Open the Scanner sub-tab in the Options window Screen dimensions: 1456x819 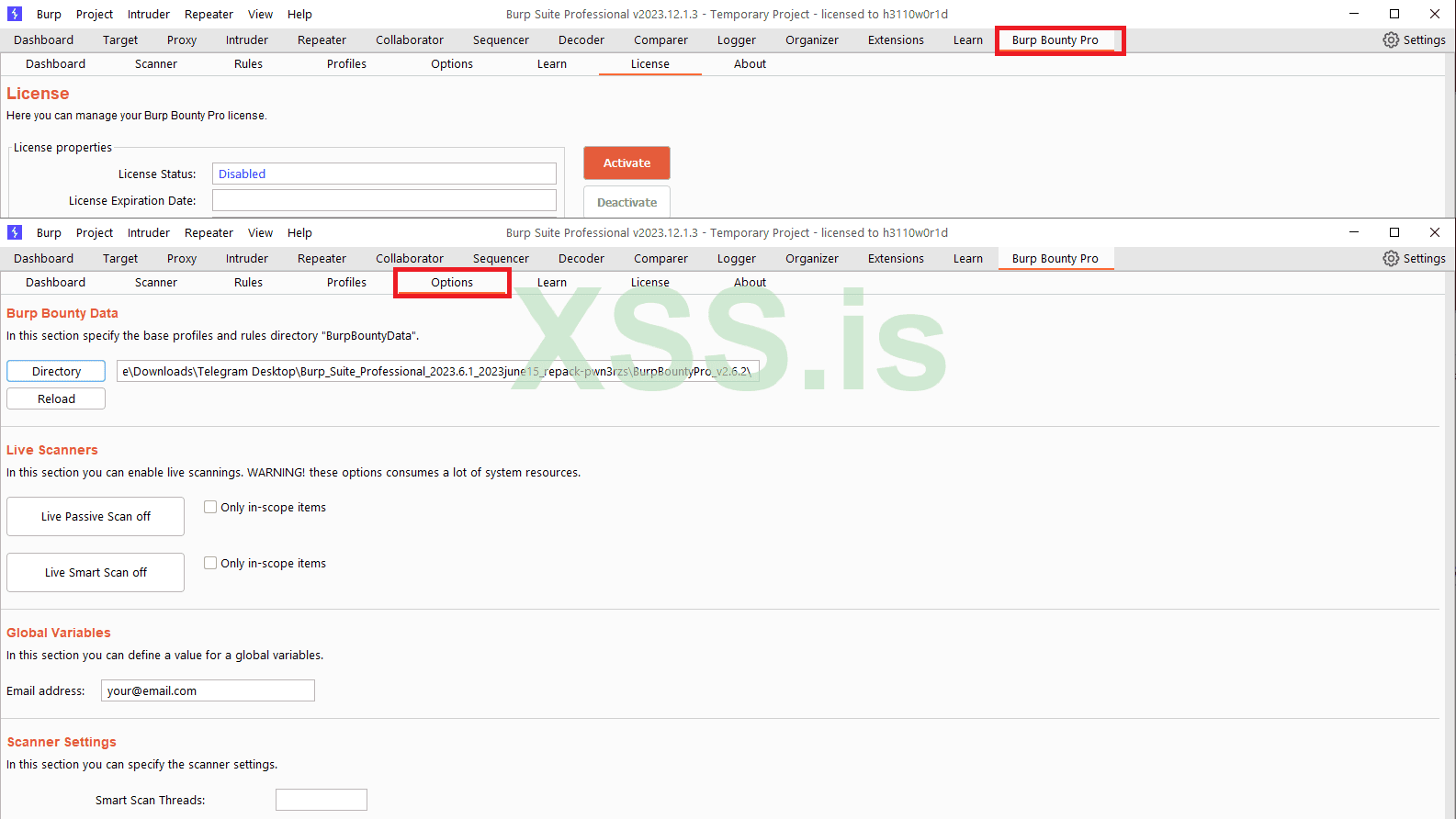156,282
